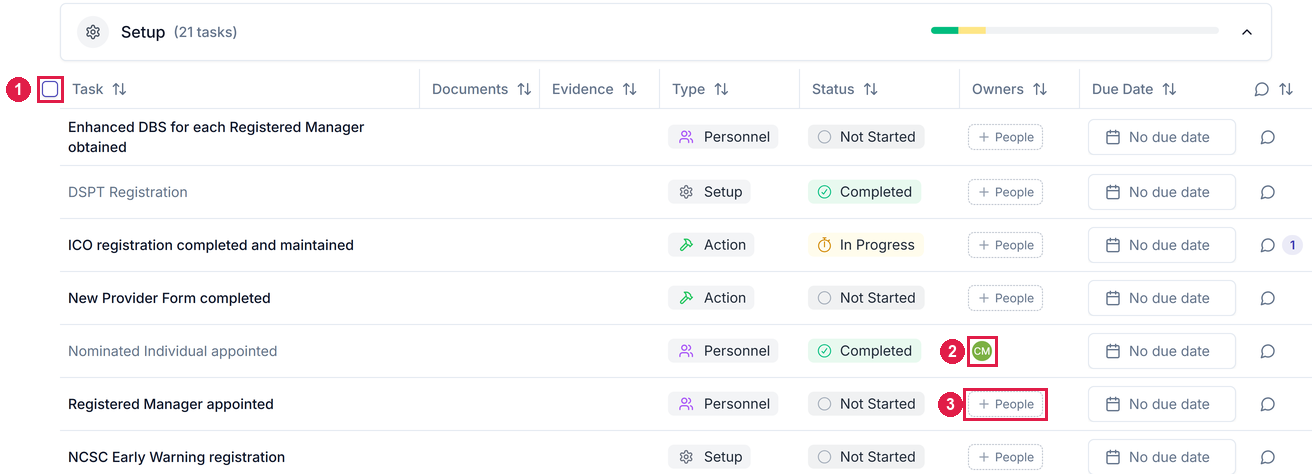Open NCSC Early Warning registration task

click(x=176, y=457)
